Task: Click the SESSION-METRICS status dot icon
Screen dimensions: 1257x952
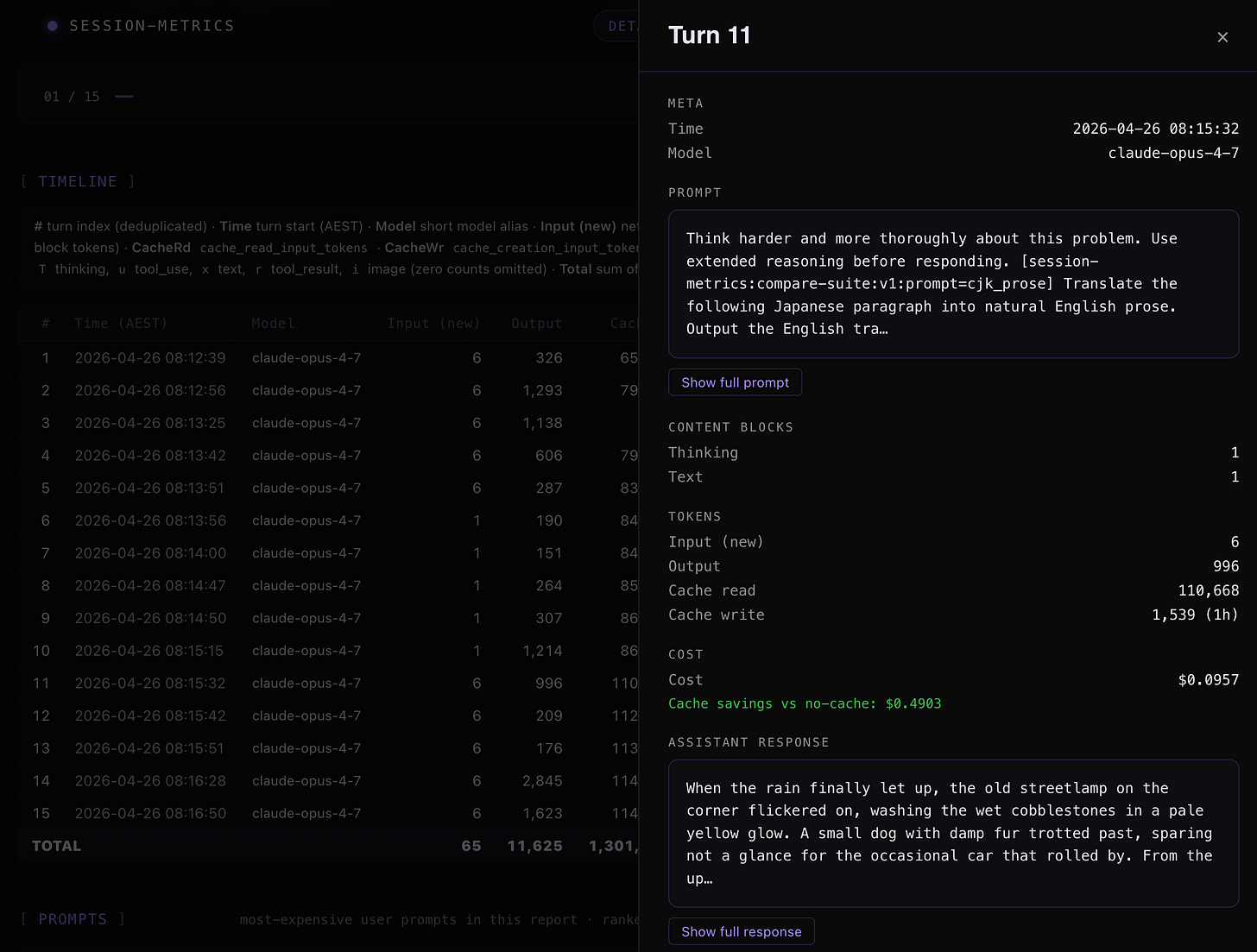Action: [53, 26]
